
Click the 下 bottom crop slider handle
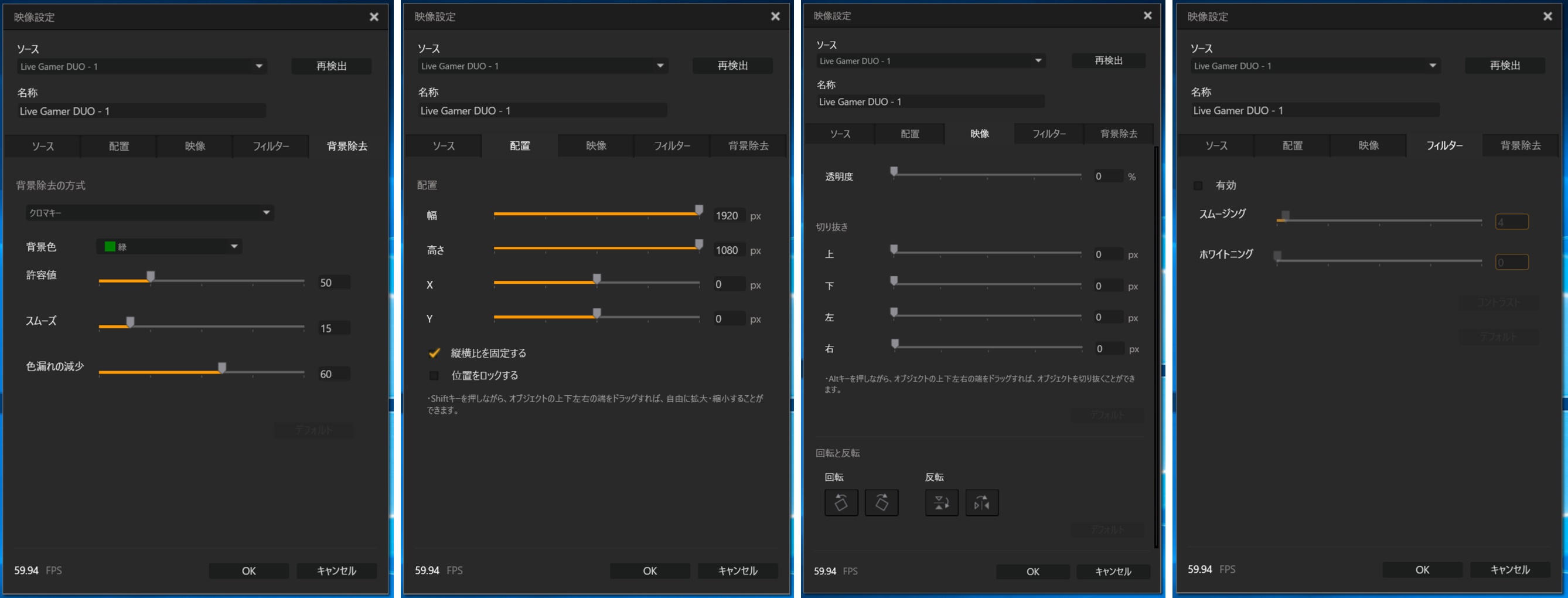click(x=894, y=281)
